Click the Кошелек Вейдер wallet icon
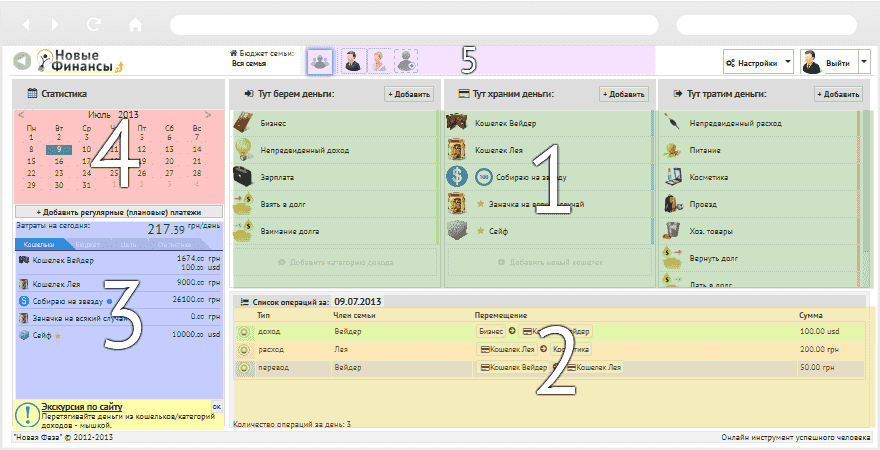Screen dimensions: 880x450 click(x=456, y=123)
